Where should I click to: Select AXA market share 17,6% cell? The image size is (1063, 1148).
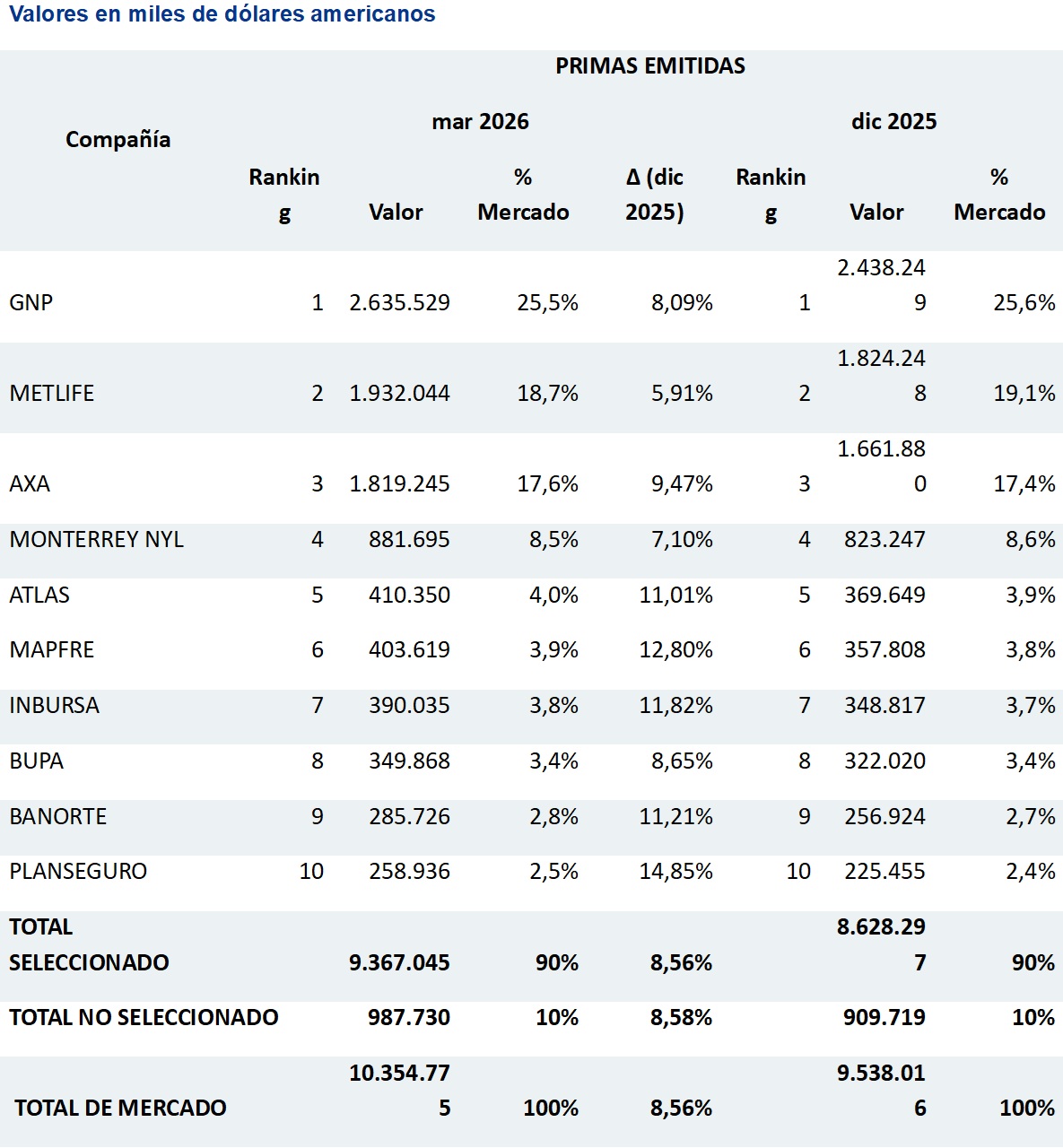(548, 484)
